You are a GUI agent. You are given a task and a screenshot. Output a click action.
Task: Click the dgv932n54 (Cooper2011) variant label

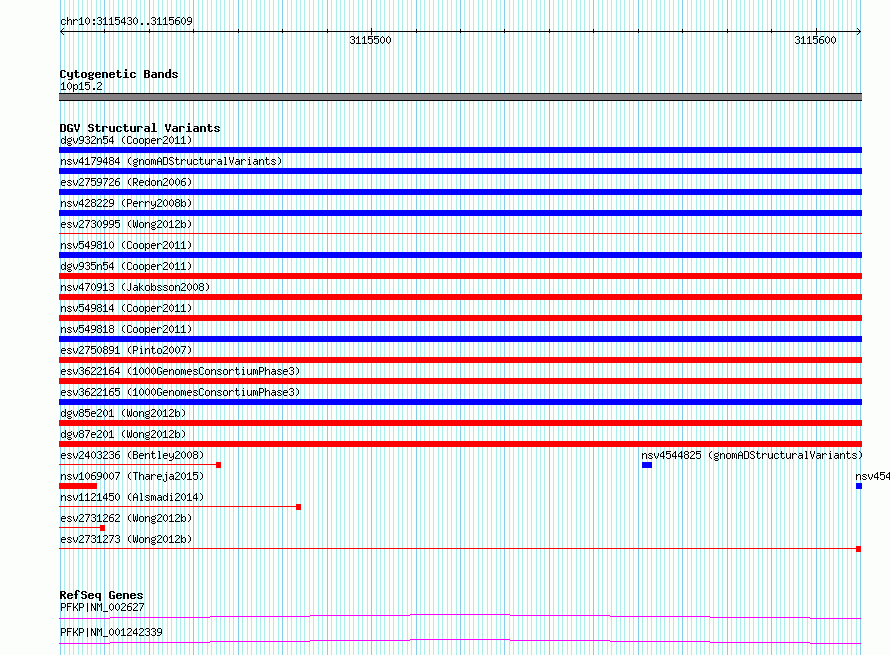(x=126, y=140)
